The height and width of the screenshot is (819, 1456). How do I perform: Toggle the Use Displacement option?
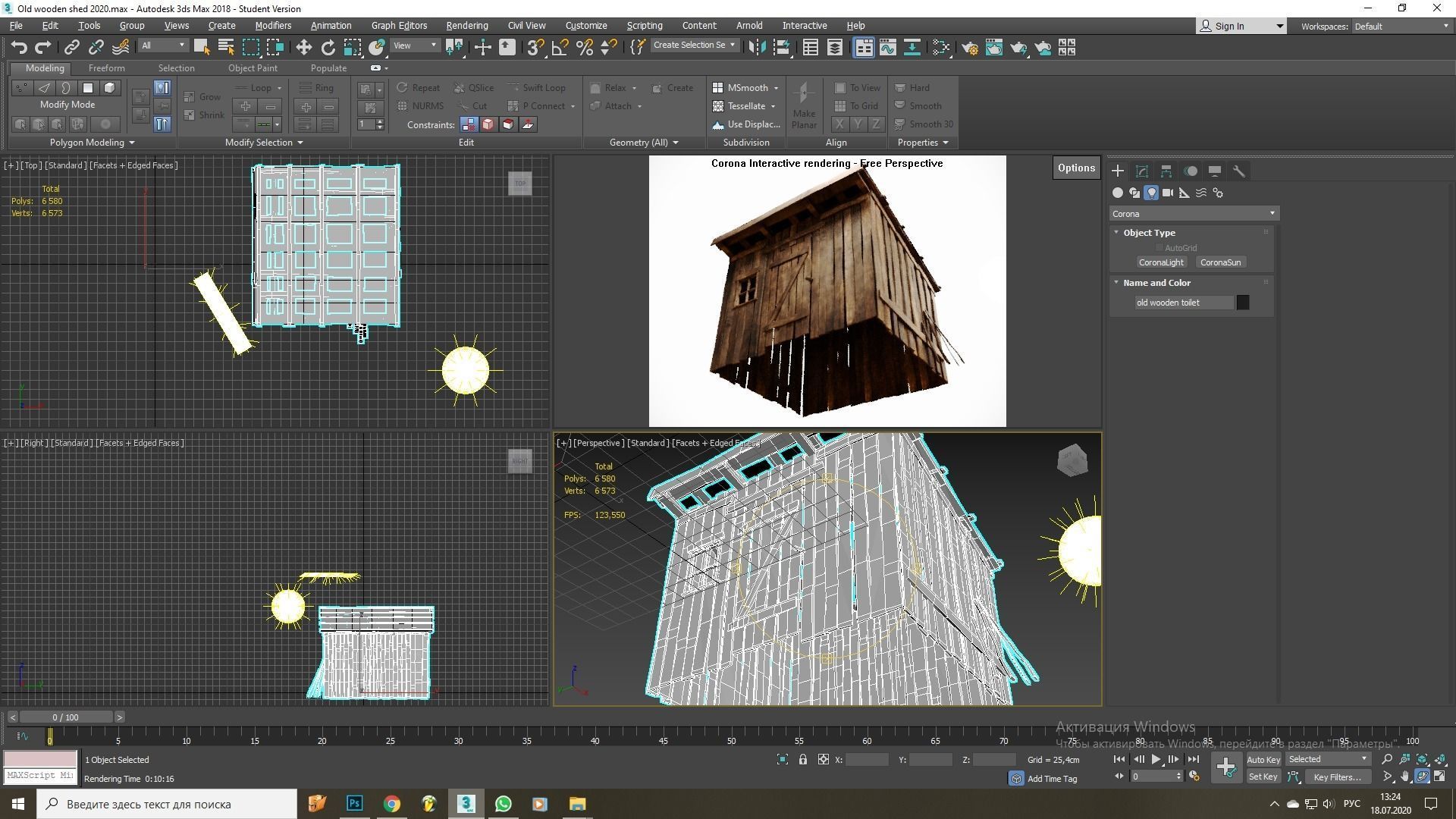tap(746, 124)
